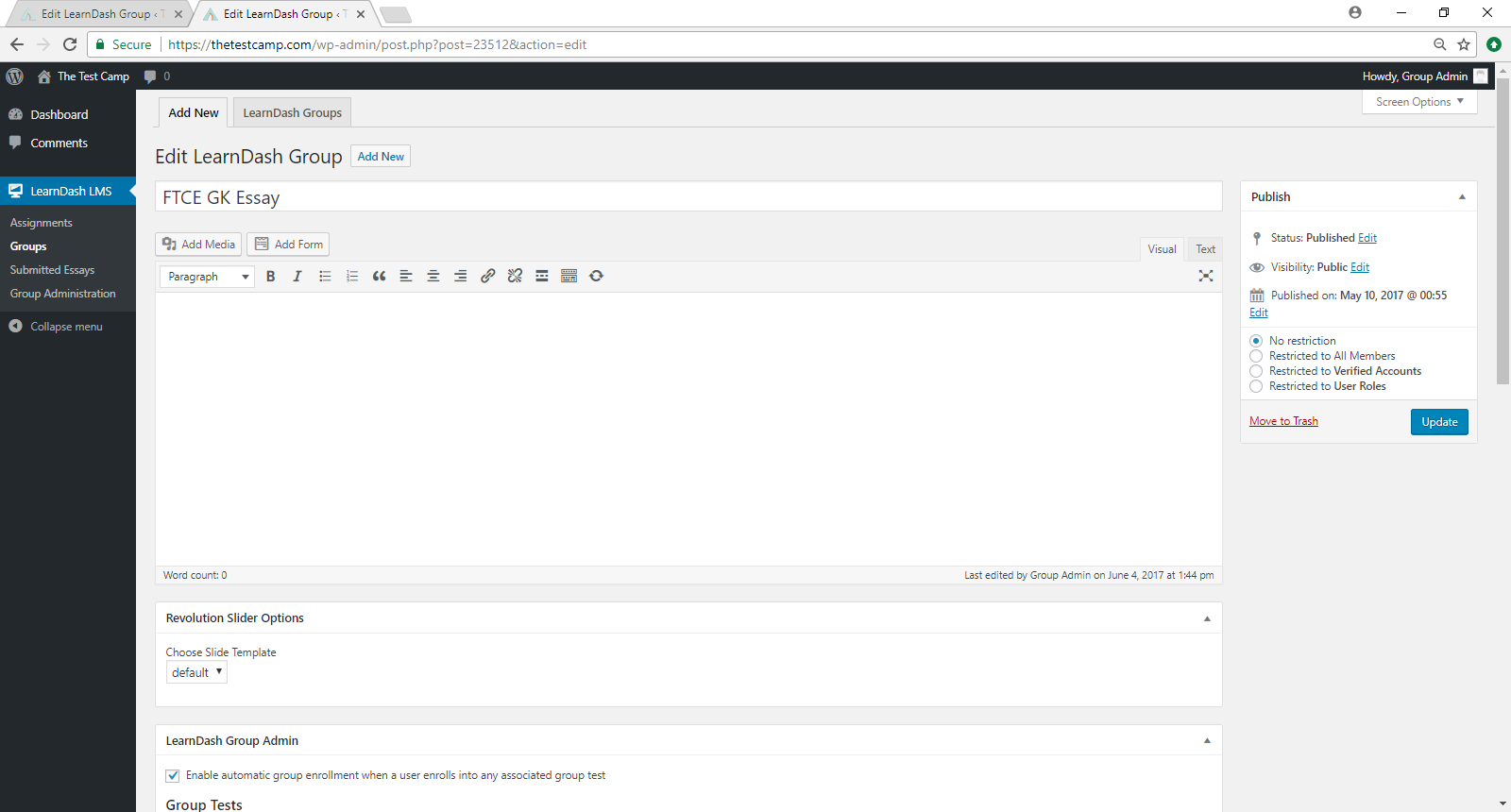Image resolution: width=1511 pixels, height=812 pixels.
Task: Apply italic formatting in editor
Action: [x=297, y=277]
